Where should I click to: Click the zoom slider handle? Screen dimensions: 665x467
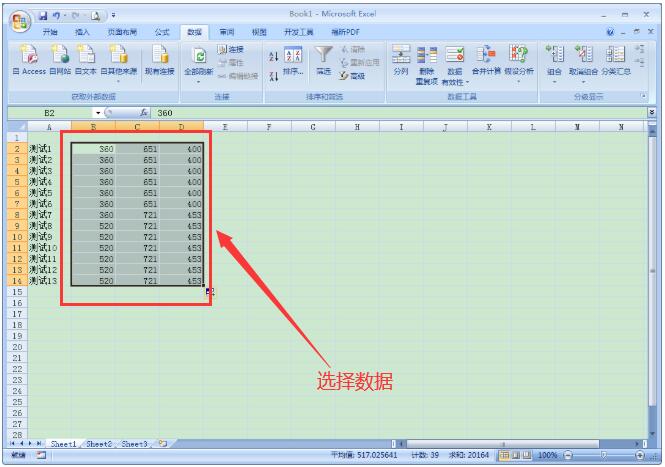pos(604,456)
